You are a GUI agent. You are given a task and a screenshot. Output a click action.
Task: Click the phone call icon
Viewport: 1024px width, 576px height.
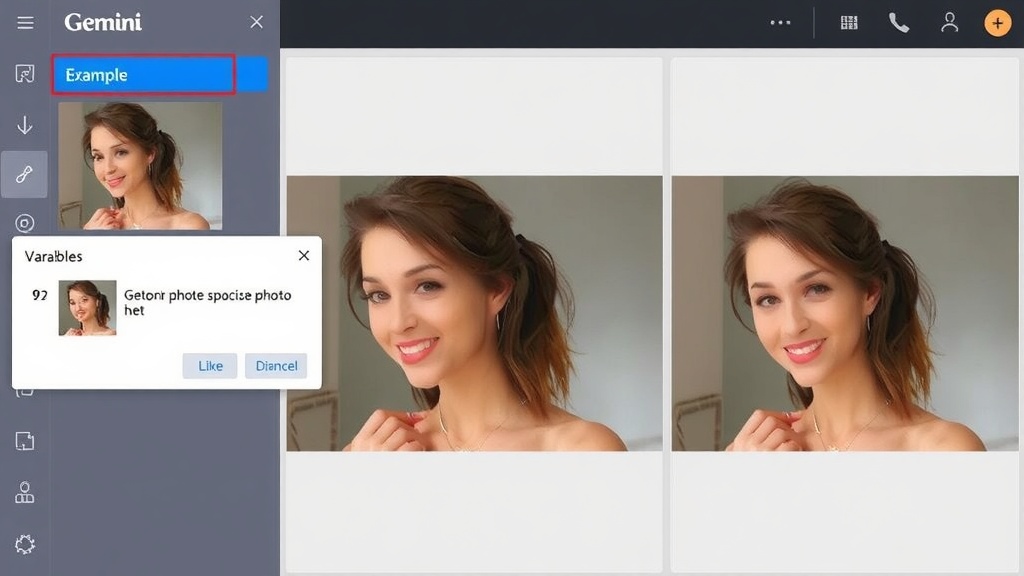coord(899,23)
